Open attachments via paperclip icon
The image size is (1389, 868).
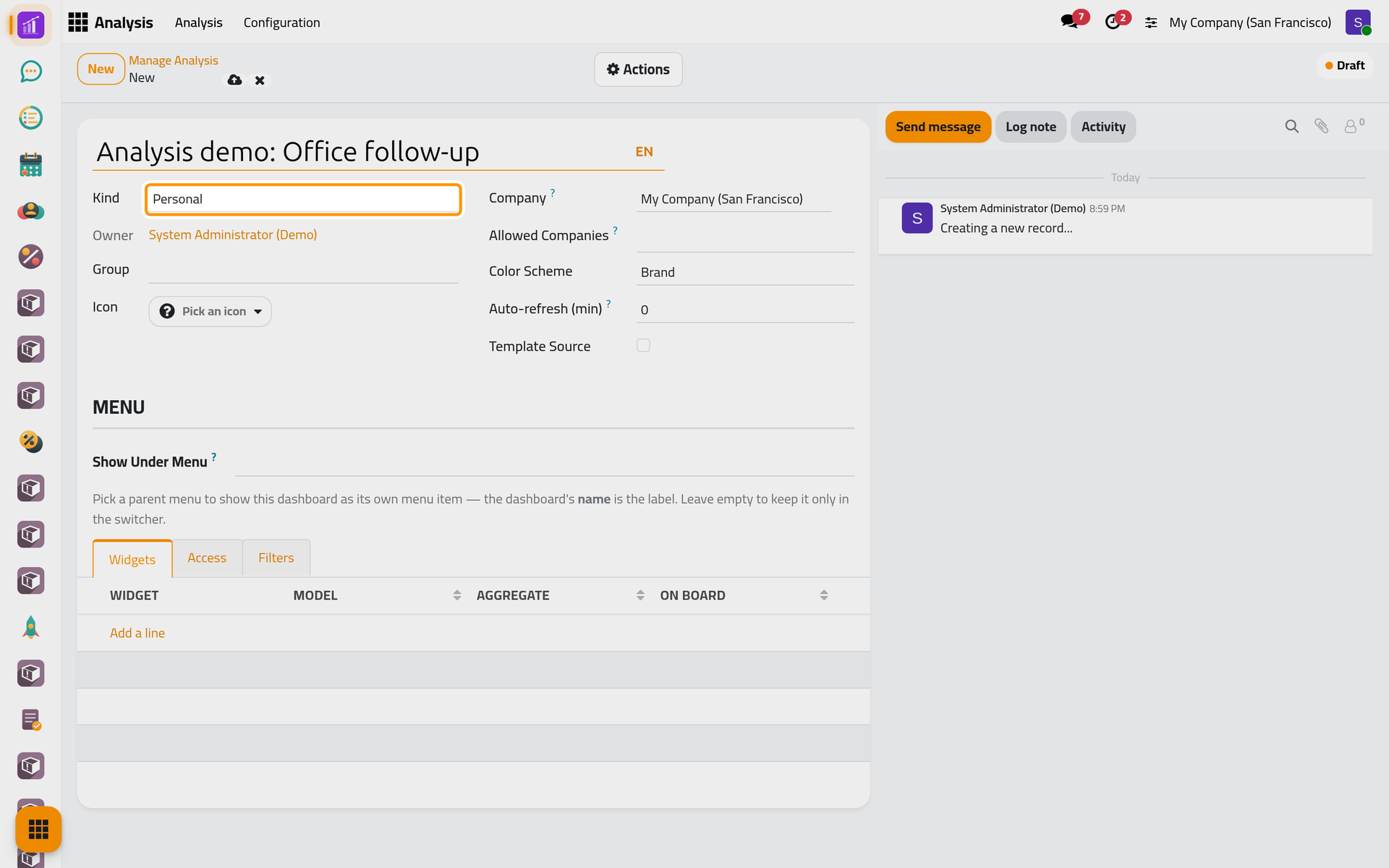[1321, 127]
